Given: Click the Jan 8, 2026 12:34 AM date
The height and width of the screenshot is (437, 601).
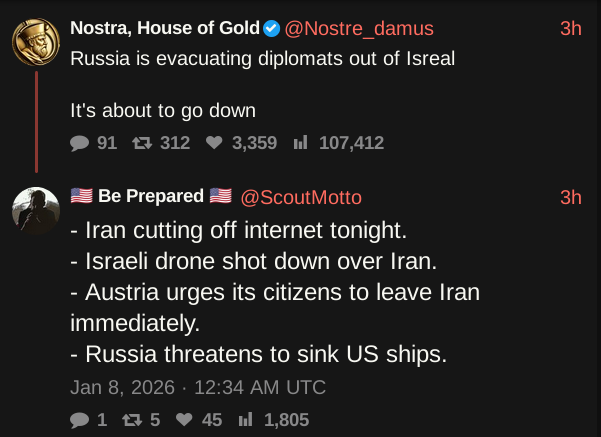Looking at the screenshot, I should click(198, 387).
